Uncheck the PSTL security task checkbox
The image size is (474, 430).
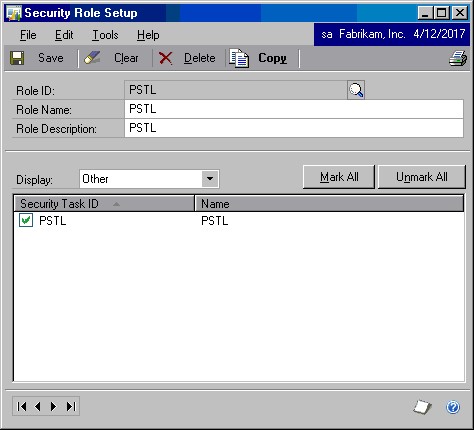26,220
